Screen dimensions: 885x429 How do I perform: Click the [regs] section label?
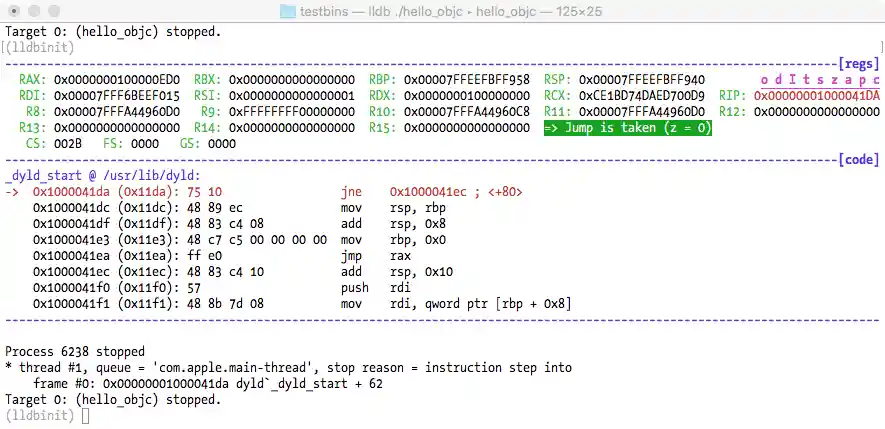click(x=859, y=64)
